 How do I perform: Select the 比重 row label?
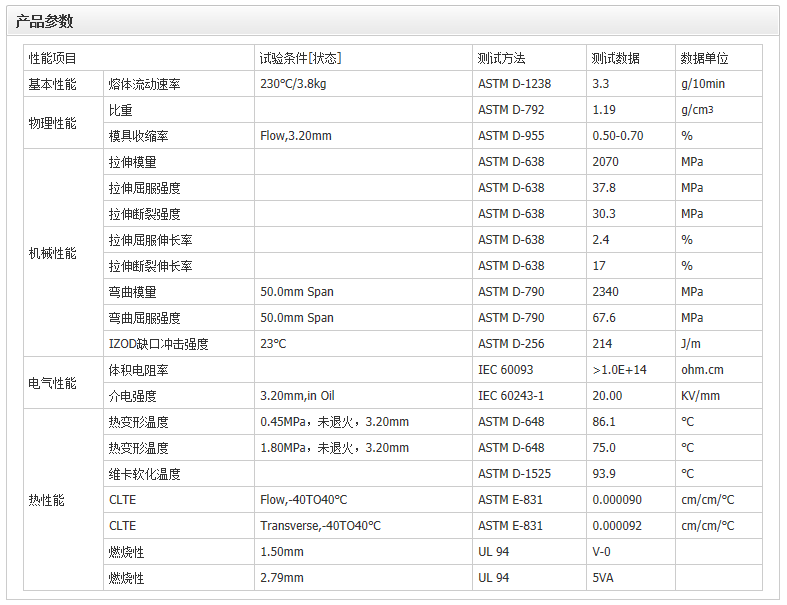[120, 110]
